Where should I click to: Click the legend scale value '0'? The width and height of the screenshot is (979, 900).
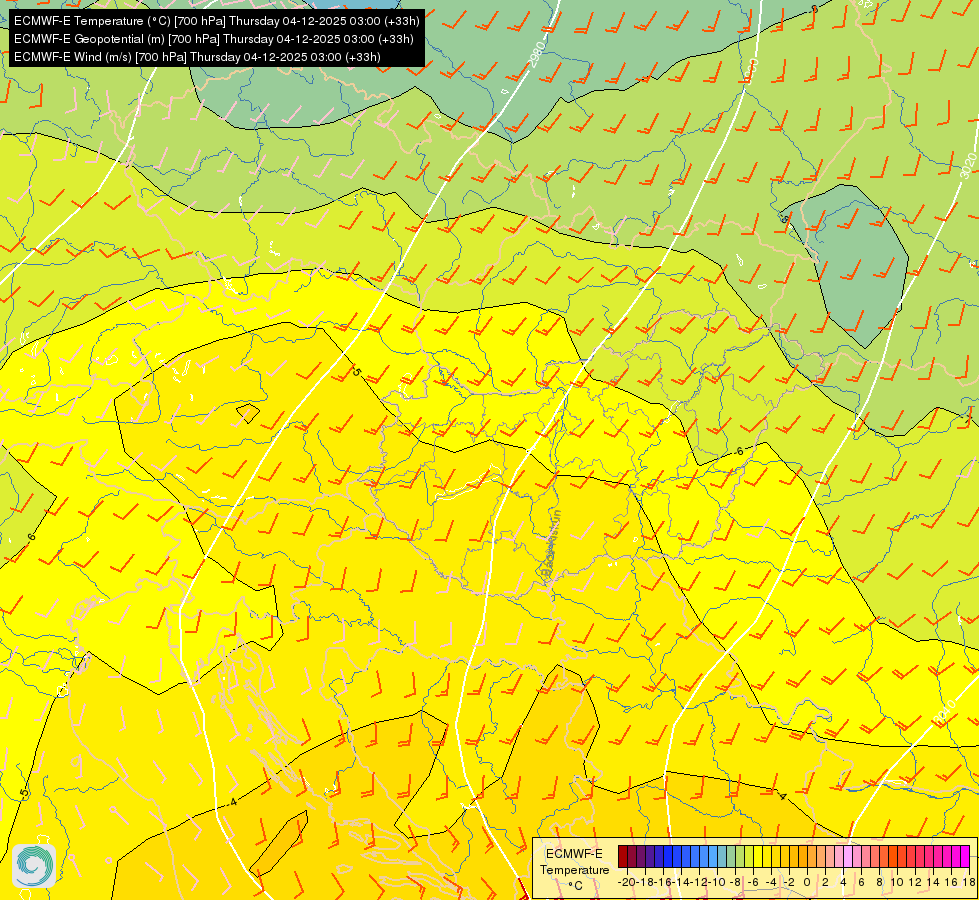pos(807,882)
